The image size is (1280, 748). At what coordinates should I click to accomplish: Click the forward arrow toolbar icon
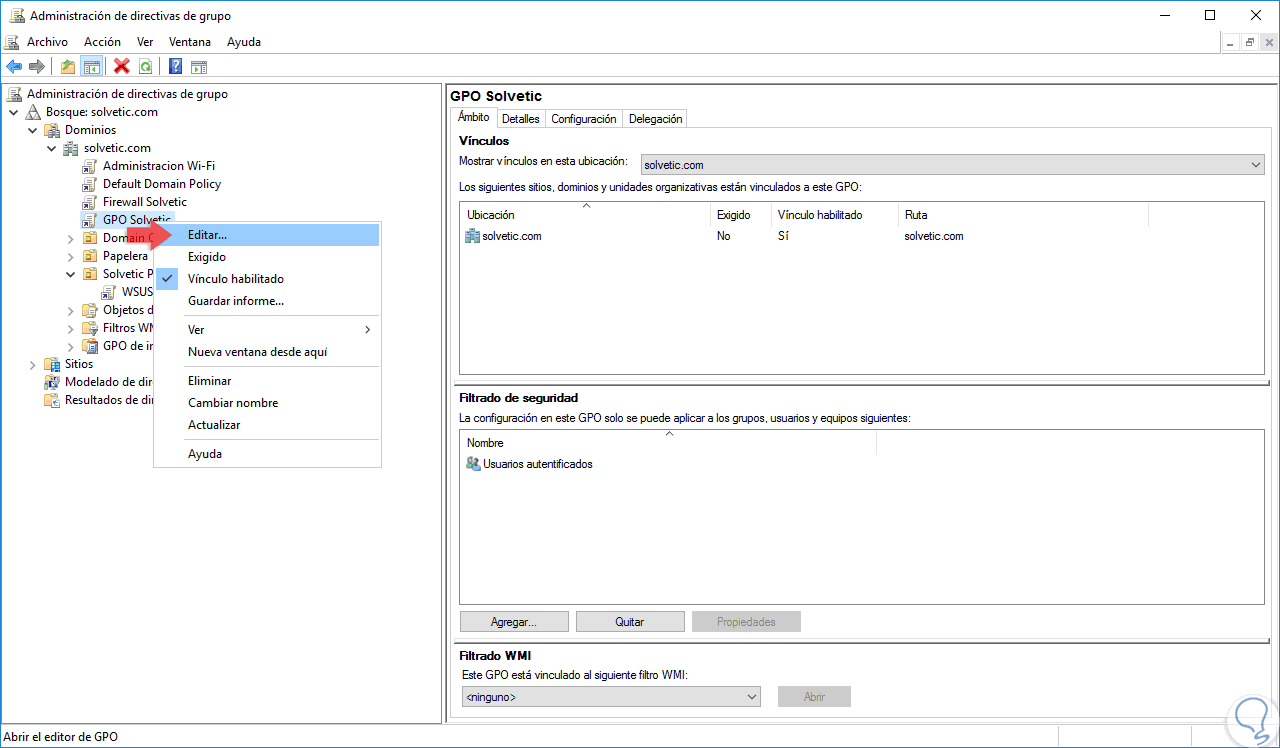click(x=37, y=66)
